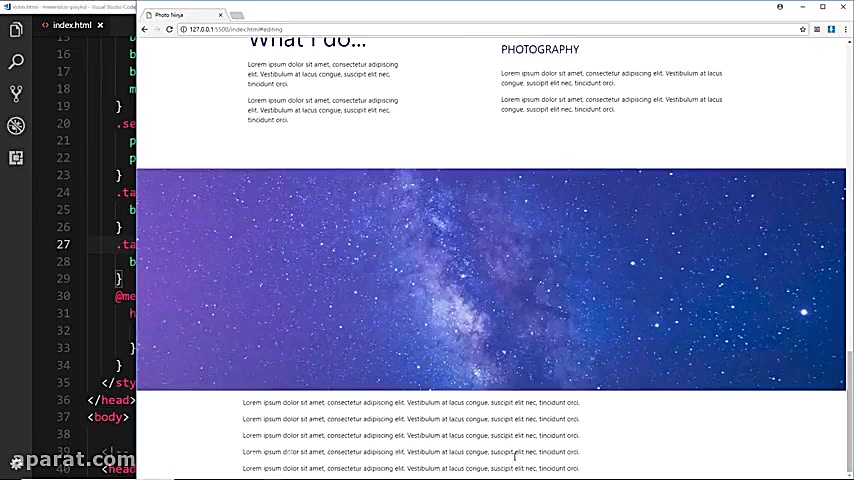Image resolution: width=854 pixels, height=480 pixels.
Task: Click the closing brace on line 29
Action: click(119, 279)
